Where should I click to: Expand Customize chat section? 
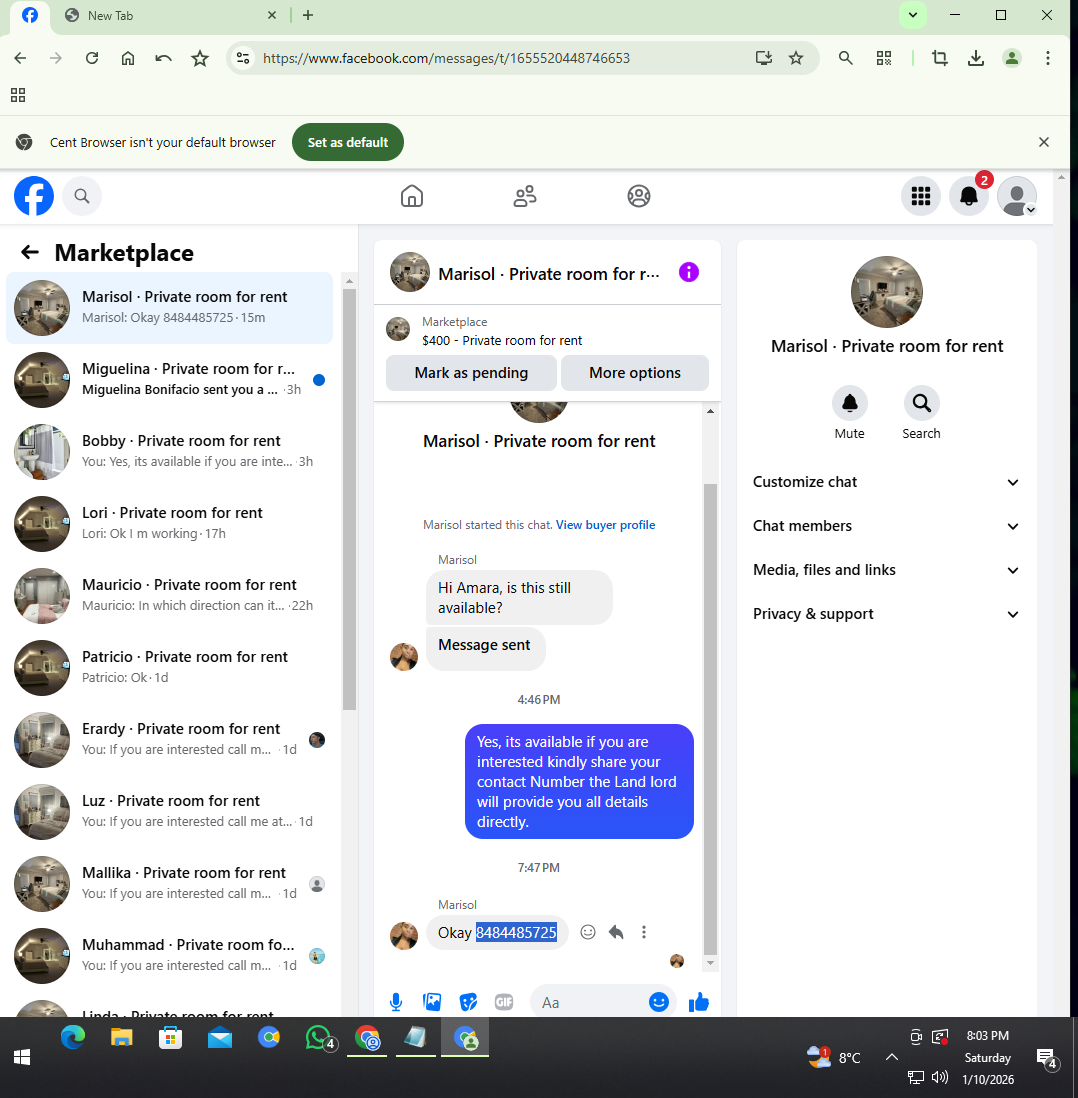tap(886, 482)
